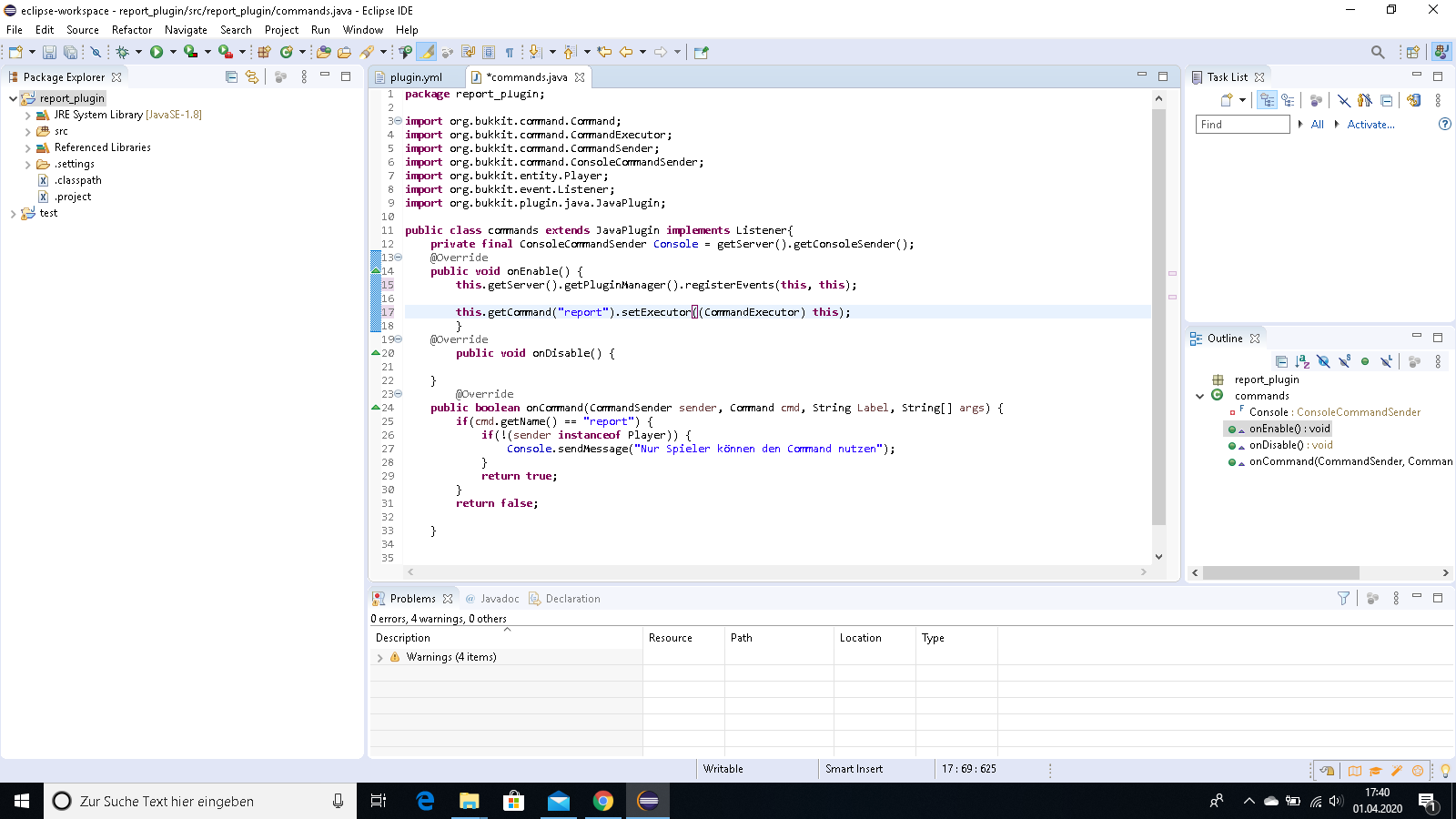Viewport: 1456px width, 819px height.
Task: Collapse all in Package Explorer
Action: pos(231,77)
